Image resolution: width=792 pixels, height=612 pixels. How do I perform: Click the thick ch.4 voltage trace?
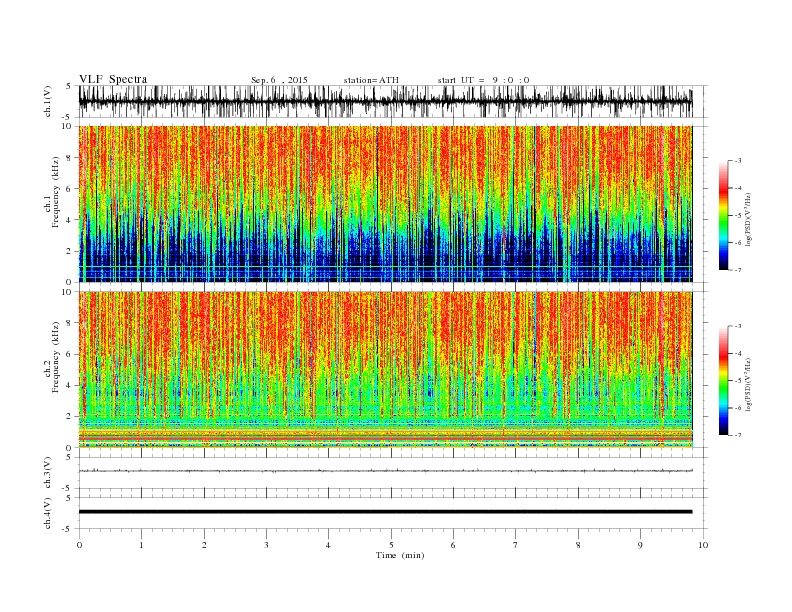tap(385, 512)
